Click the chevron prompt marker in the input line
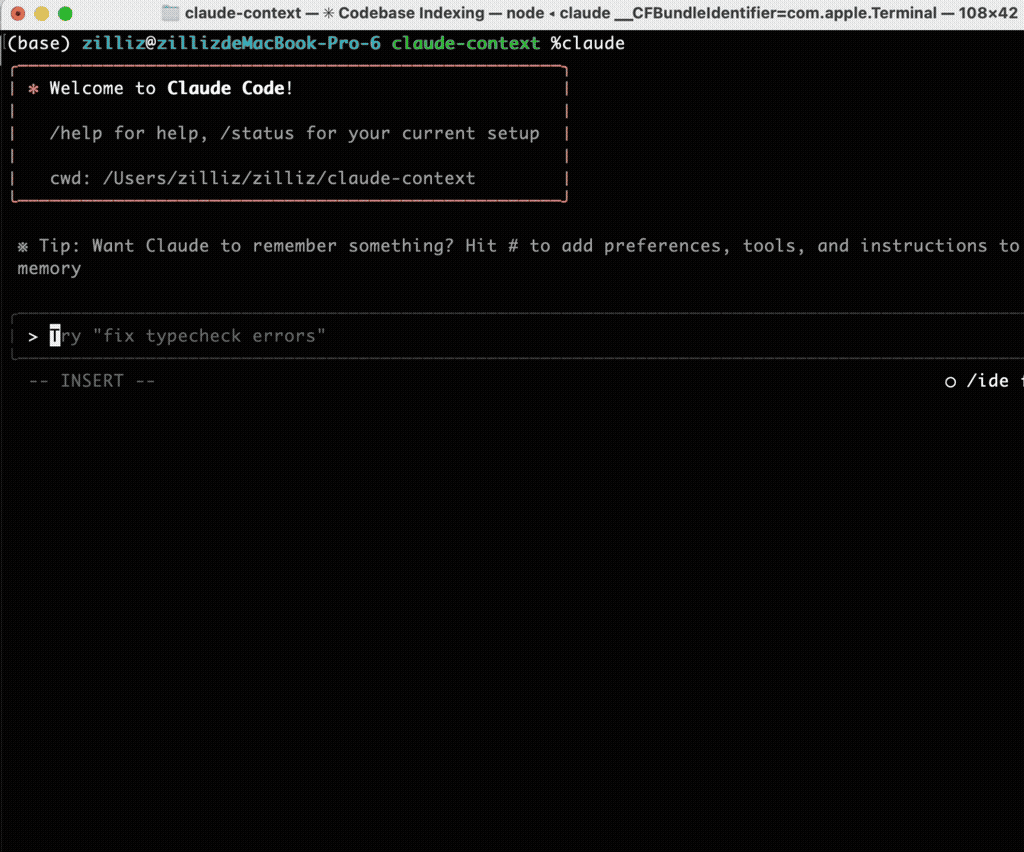 click(31, 336)
